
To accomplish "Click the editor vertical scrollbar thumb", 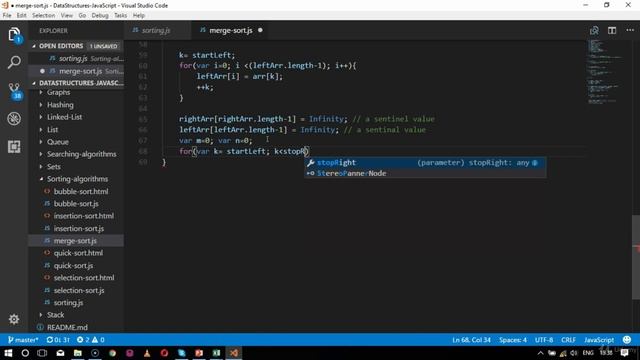I will point(636,257).
